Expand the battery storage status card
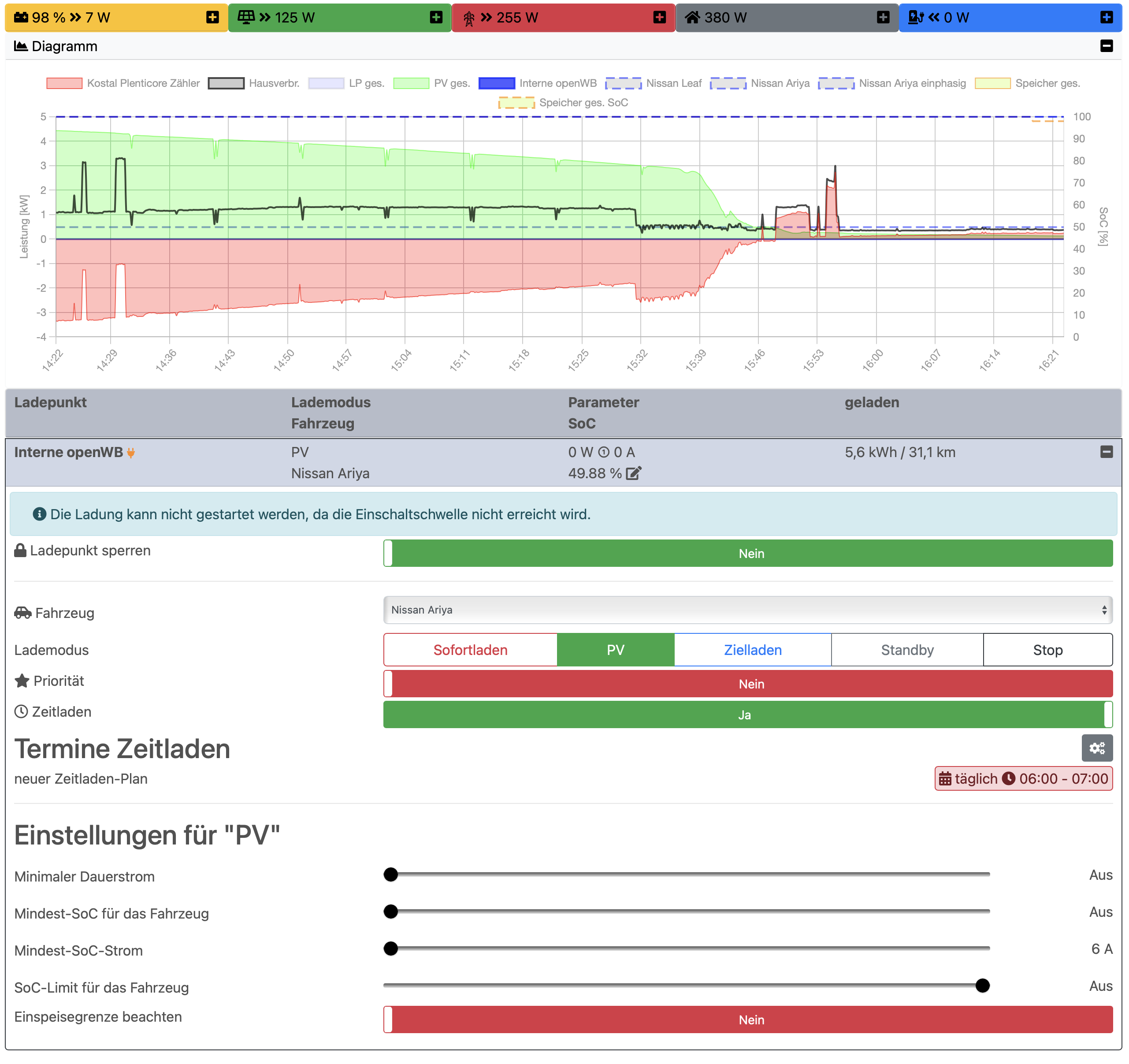Viewport: 1129px width, 1064px height. coord(212,18)
